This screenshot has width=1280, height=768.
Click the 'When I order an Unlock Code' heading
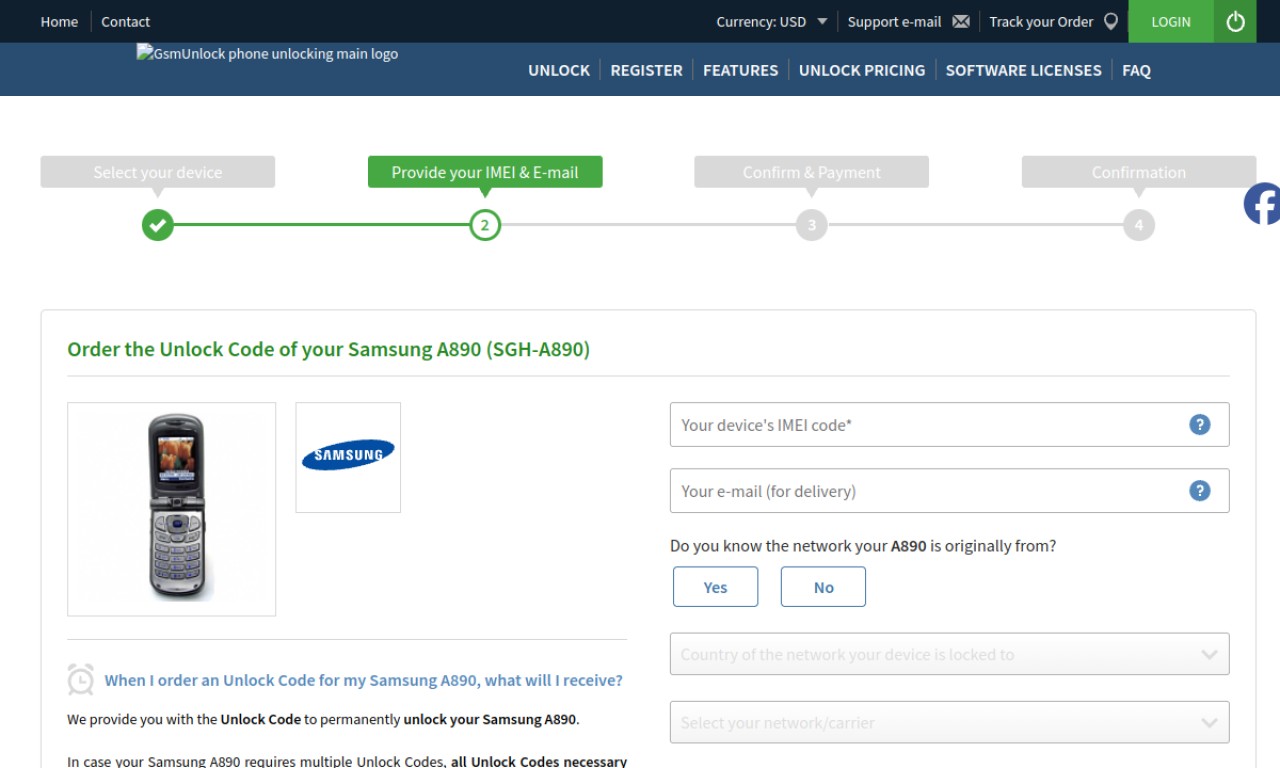[364, 680]
